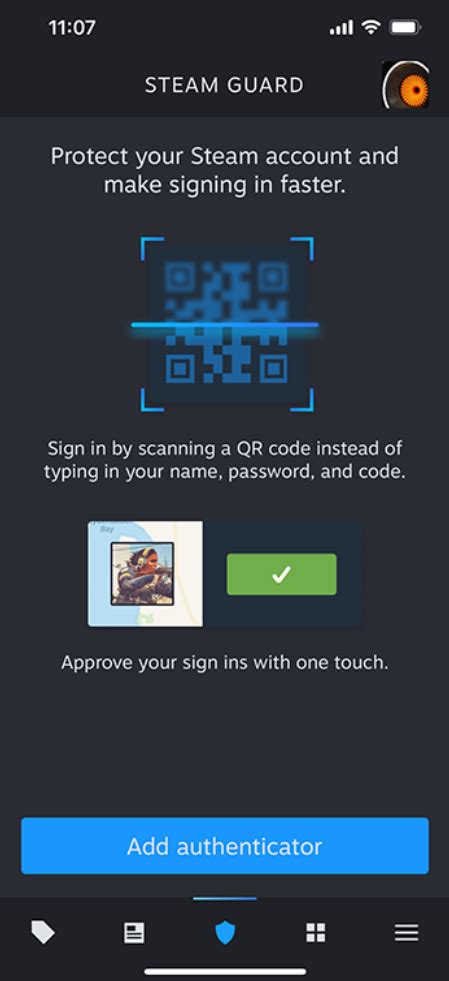This screenshot has height=981, width=449.
Task: Tap the blue scan line over QR code
Action: coord(224,325)
